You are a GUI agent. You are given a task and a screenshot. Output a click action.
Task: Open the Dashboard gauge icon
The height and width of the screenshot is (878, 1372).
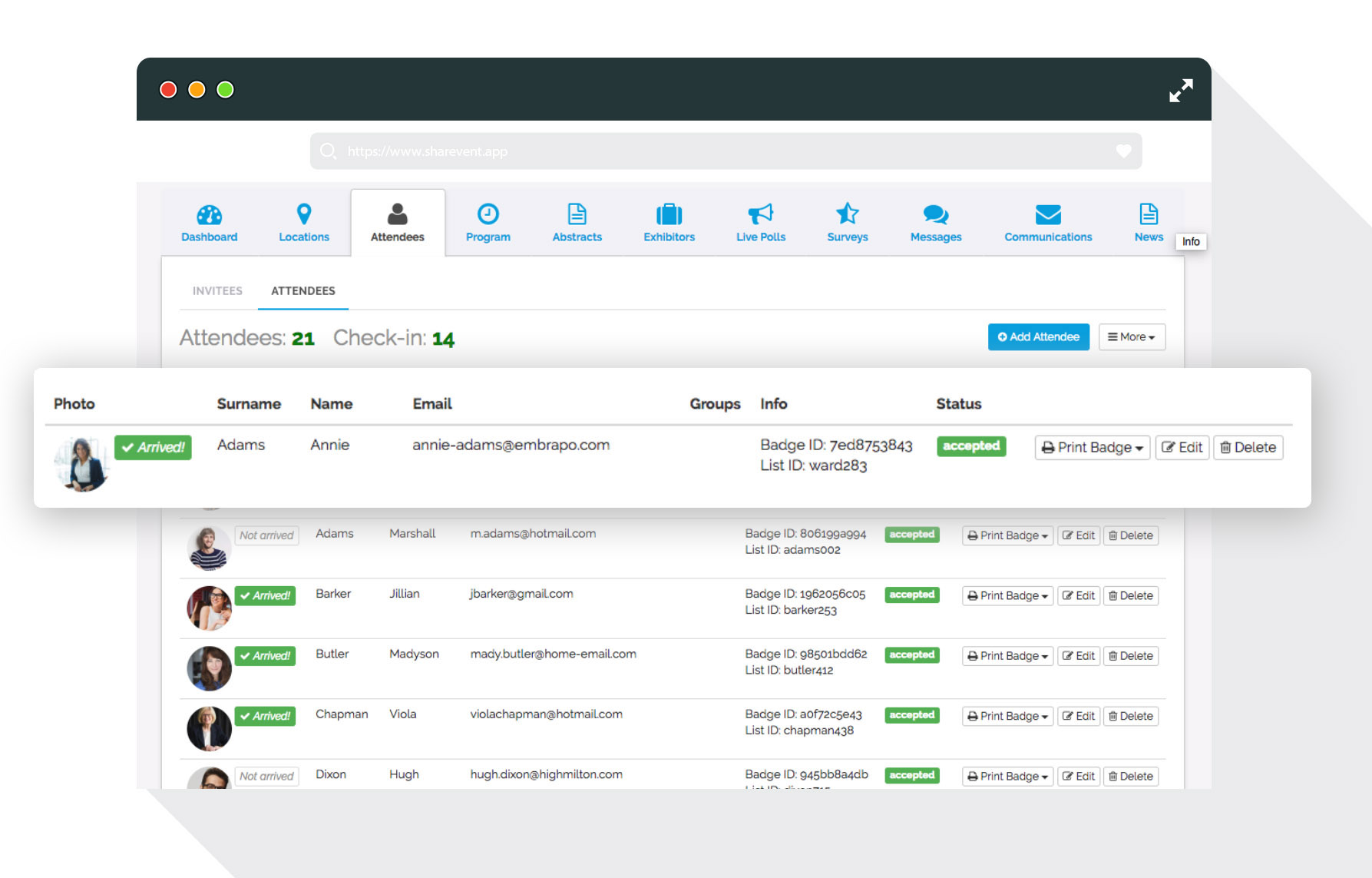(x=209, y=214)
